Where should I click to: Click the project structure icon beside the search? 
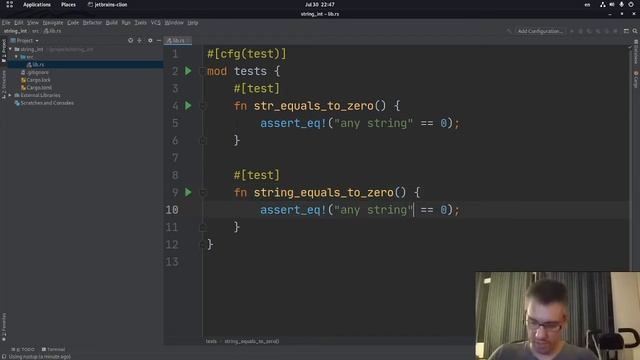click(x=626, y=31)
